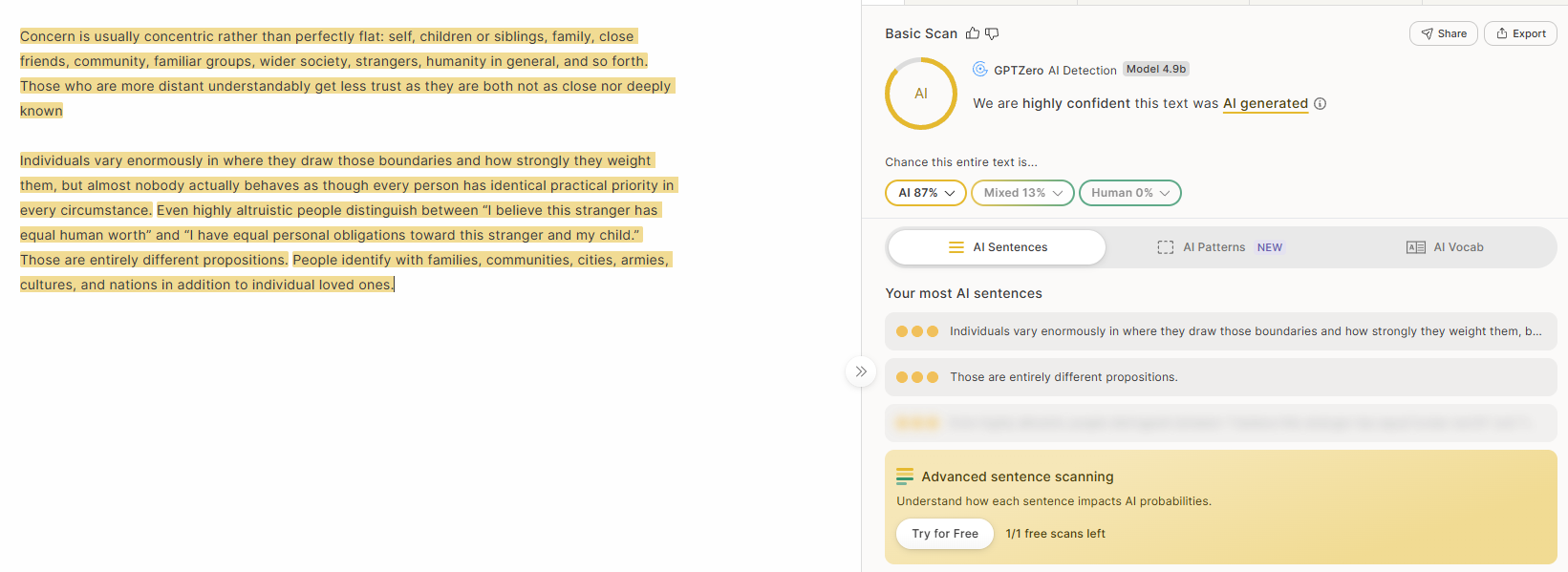Click the thumbs down icon beside Basic Scan
The width and height of the screenshot is (1568, 572).
pos(992,33)
